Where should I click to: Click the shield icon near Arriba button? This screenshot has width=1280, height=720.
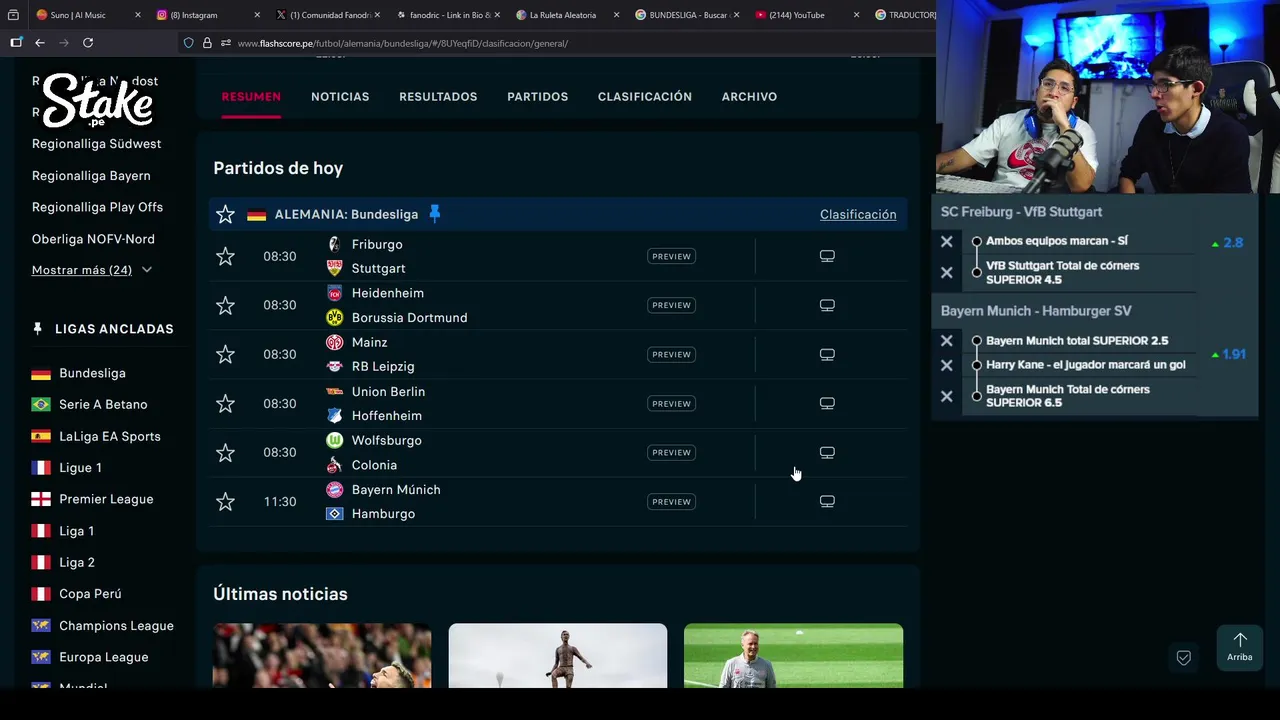pos(1183,657)
